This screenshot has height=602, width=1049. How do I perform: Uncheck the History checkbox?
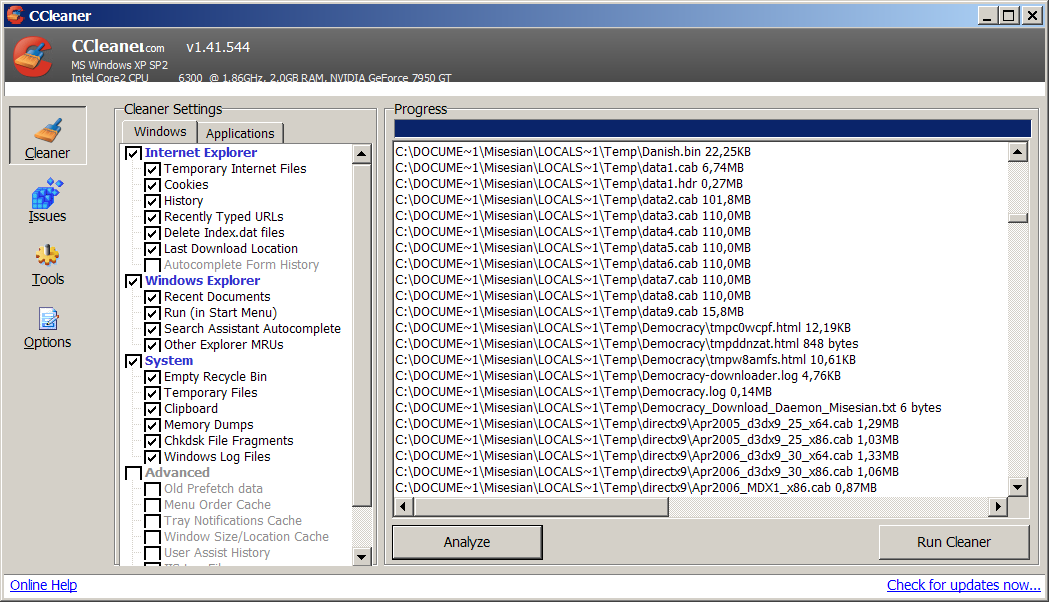[x=153, y=201]
